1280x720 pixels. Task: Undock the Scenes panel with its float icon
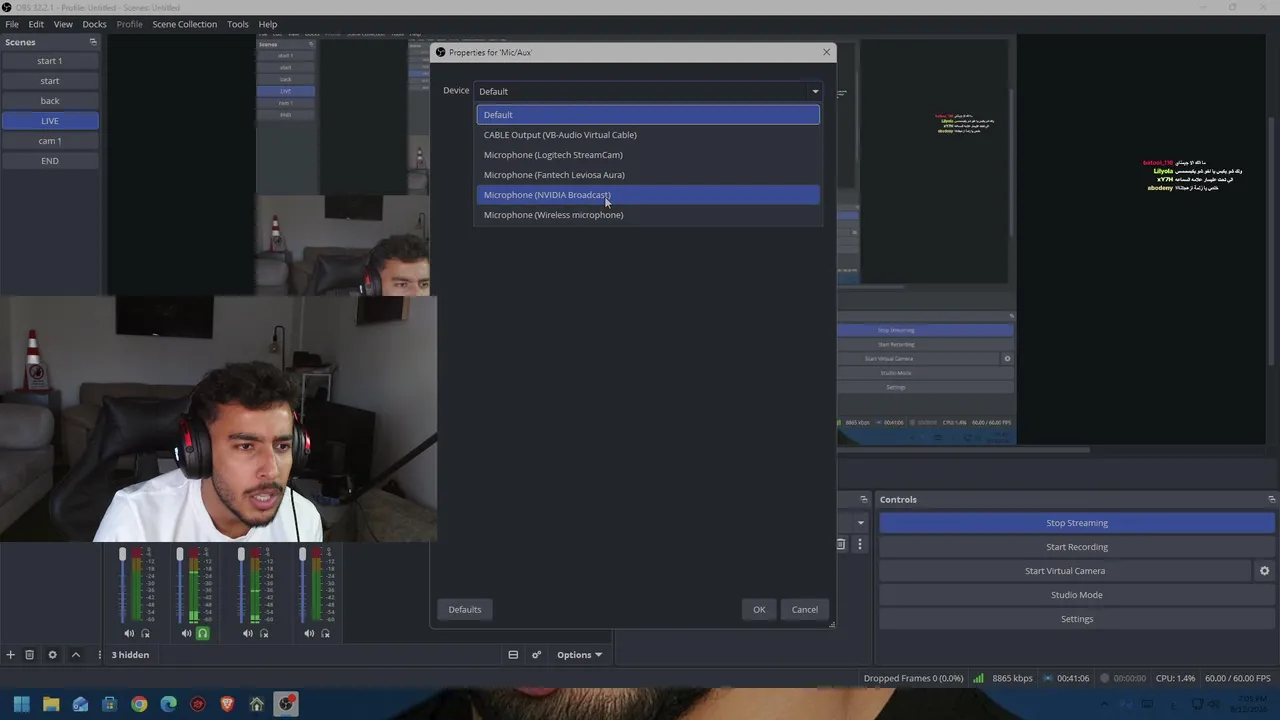point(93,42)
